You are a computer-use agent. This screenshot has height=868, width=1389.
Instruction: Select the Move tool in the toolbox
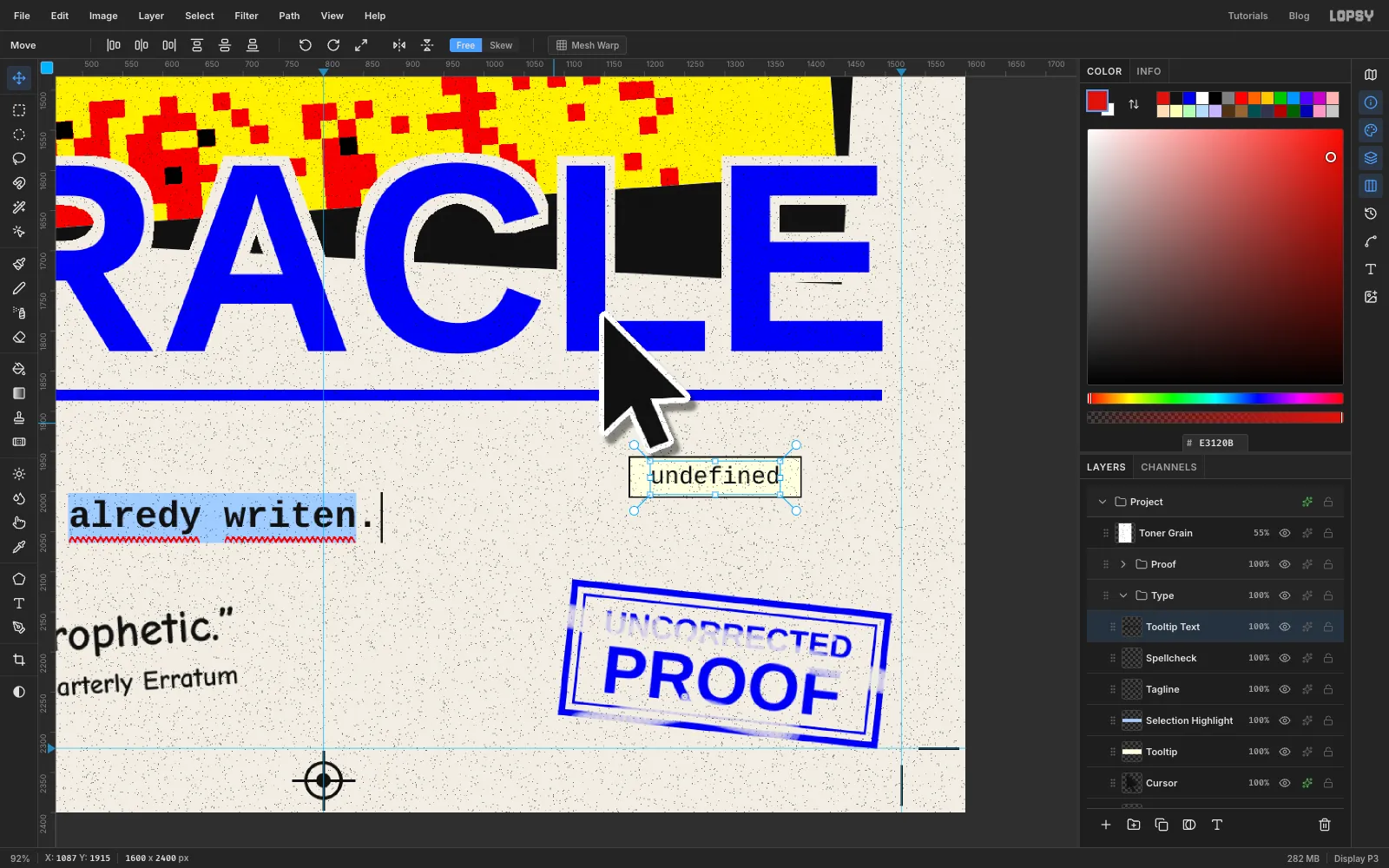coord(19,78)
